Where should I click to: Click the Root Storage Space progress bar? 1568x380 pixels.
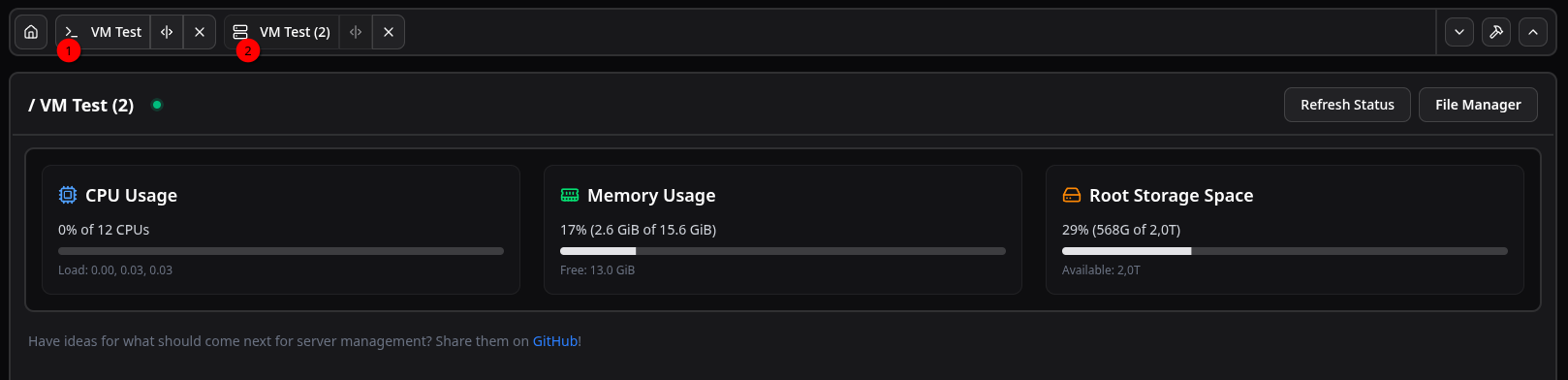1285,251
